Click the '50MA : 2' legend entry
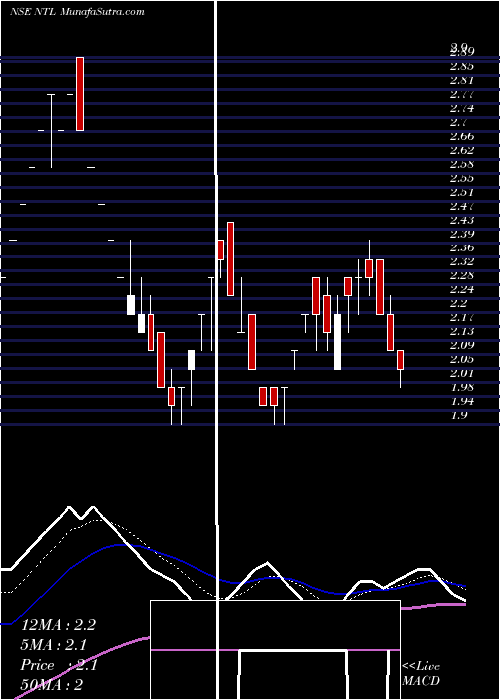 point(52,684)
